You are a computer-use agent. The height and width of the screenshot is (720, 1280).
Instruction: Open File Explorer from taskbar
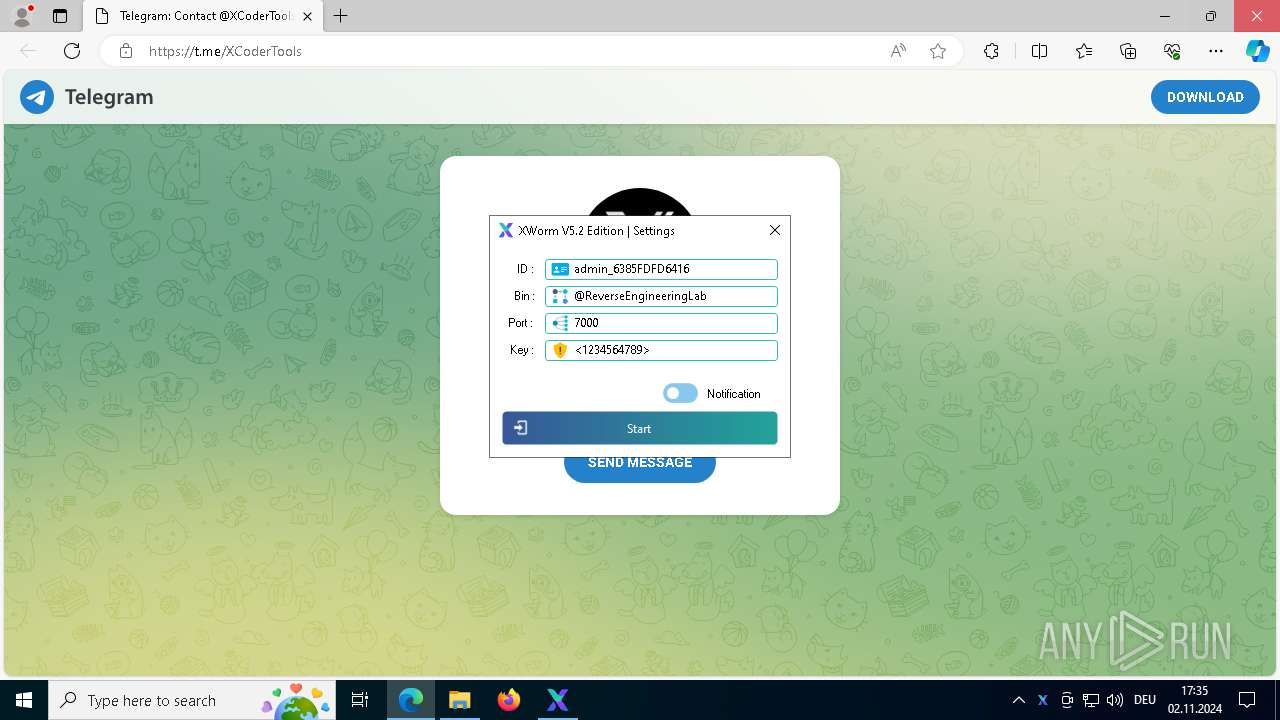(459, 700)
